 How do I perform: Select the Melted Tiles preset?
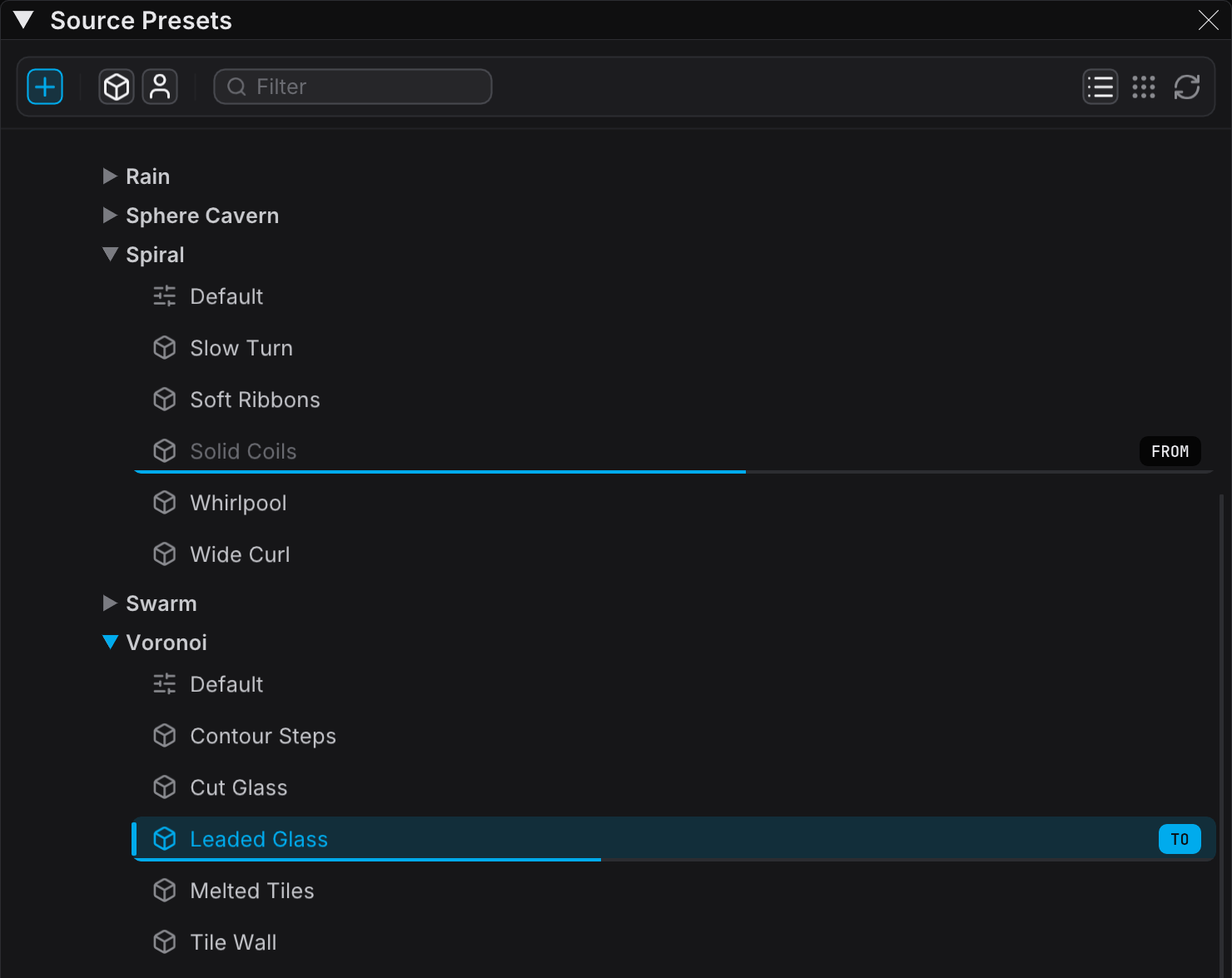(673, 891)
